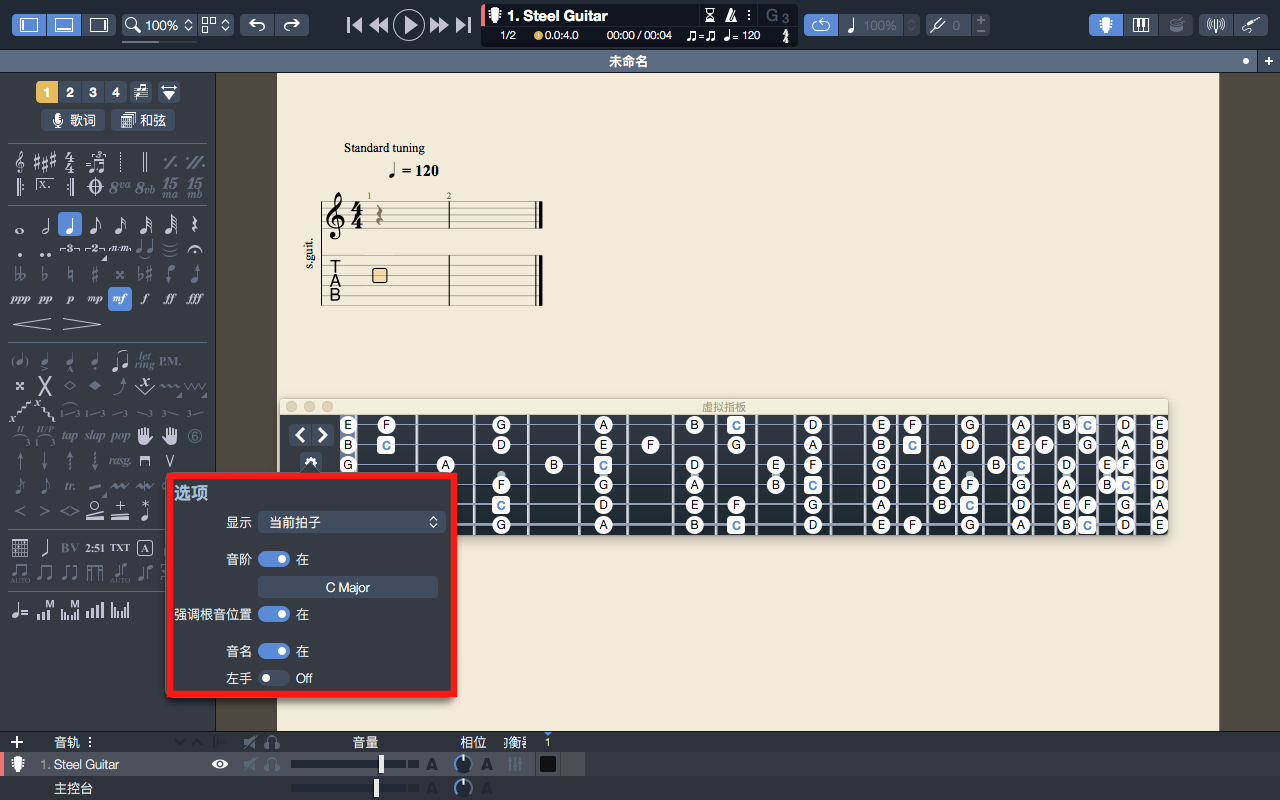Select the quarter note duration

[70, 225]
